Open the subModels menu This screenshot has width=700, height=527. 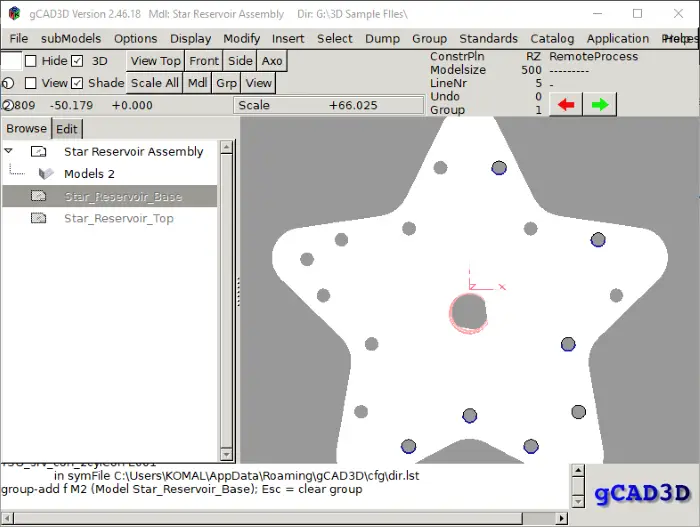click(71, 39)
